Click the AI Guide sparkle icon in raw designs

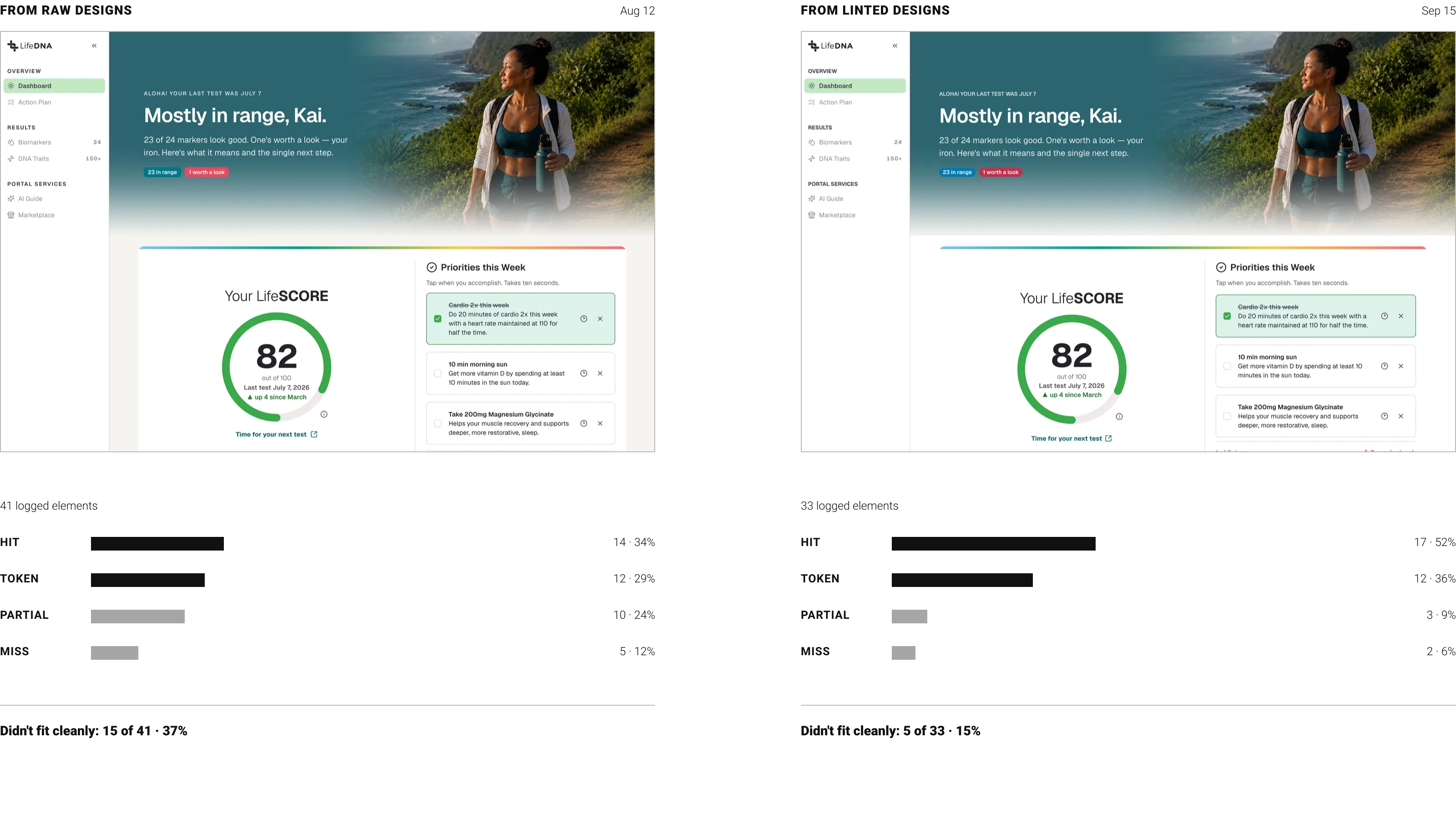pyautogui.click(x=11, y=199)
